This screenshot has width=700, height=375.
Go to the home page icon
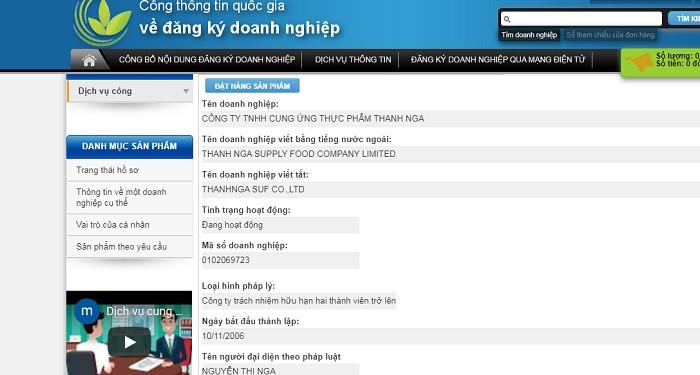(89, 60)
